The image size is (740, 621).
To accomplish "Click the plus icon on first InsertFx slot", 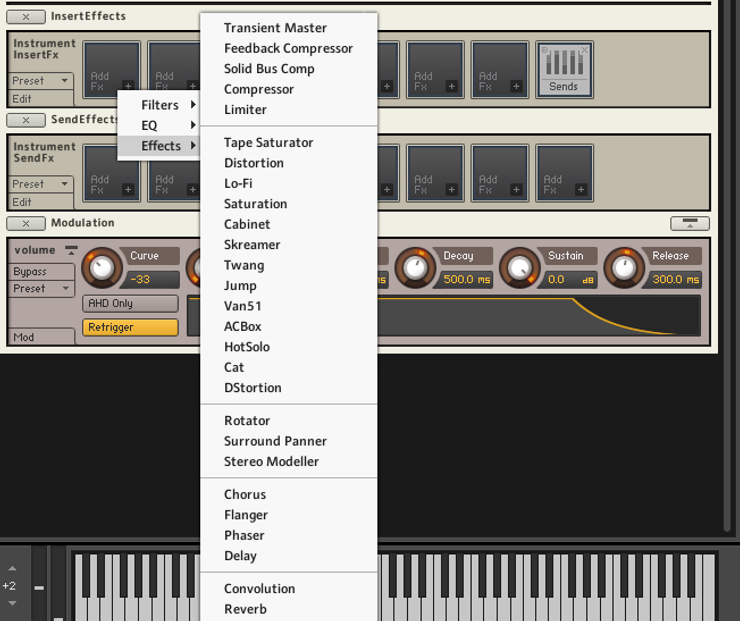I will 128,86.
